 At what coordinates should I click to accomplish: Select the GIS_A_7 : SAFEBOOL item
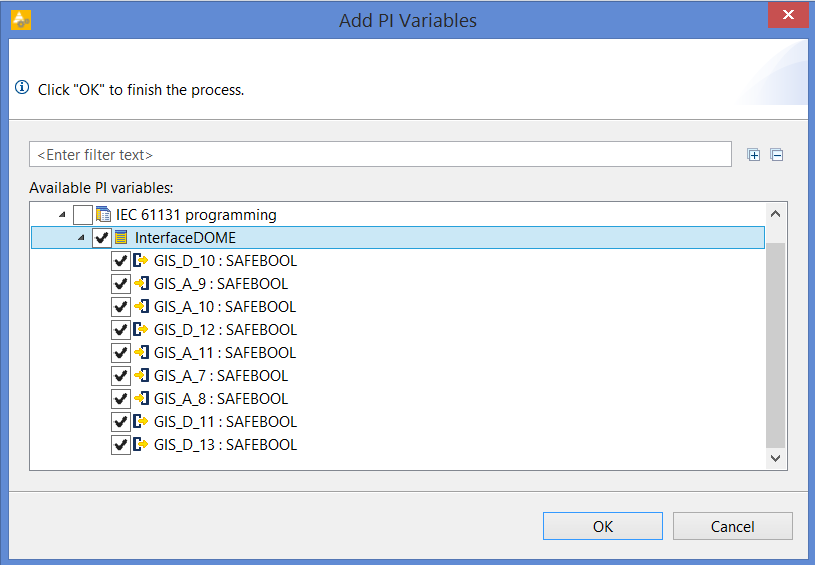221,376
